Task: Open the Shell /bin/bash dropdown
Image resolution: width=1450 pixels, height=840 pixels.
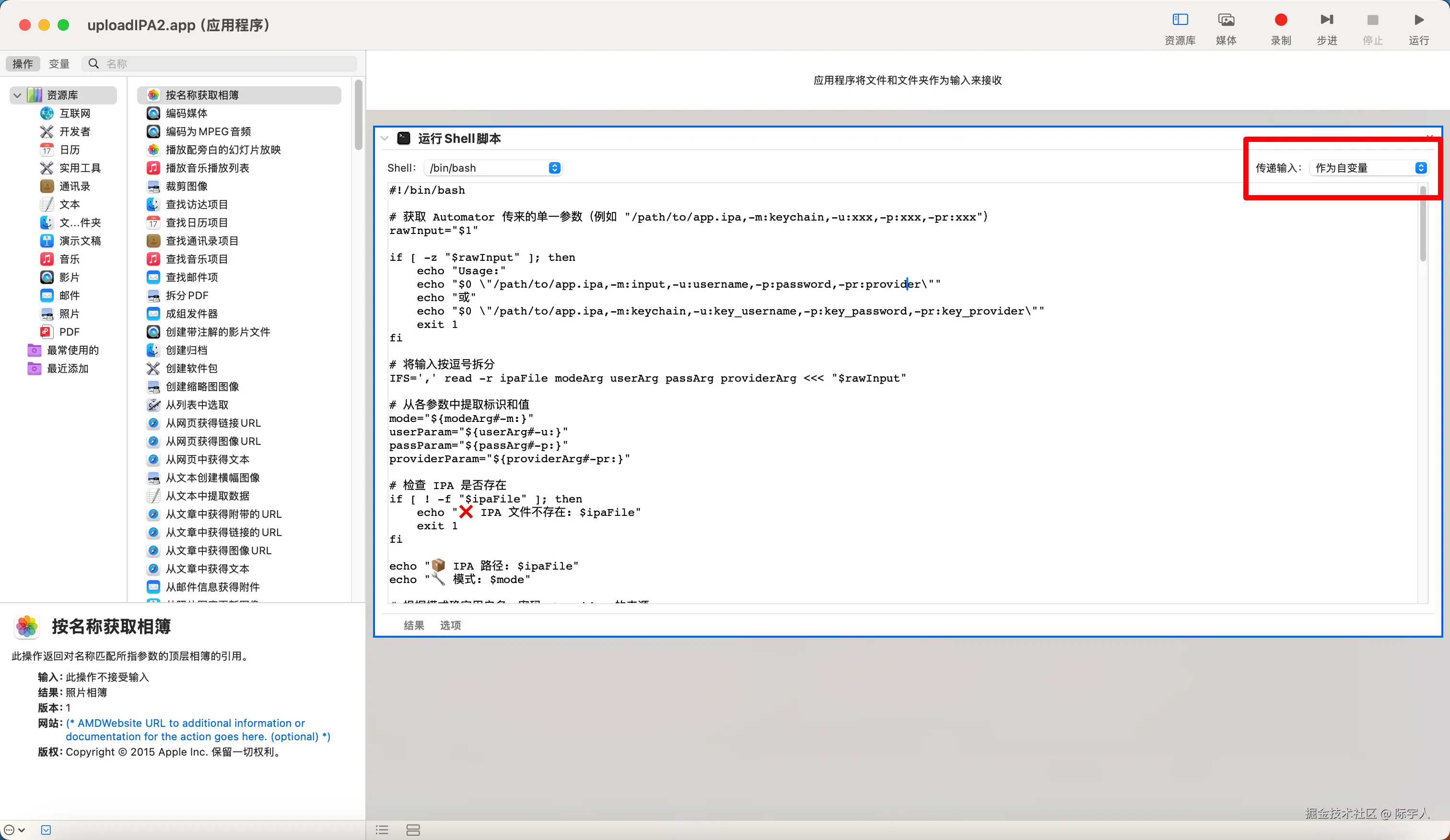Action: [492, 168]
